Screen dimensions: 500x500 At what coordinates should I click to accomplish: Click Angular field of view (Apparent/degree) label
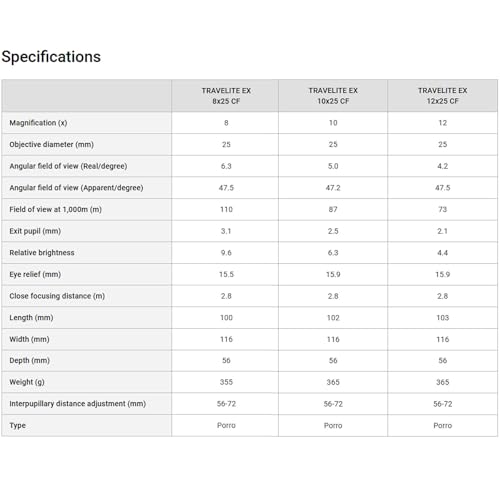76,188
